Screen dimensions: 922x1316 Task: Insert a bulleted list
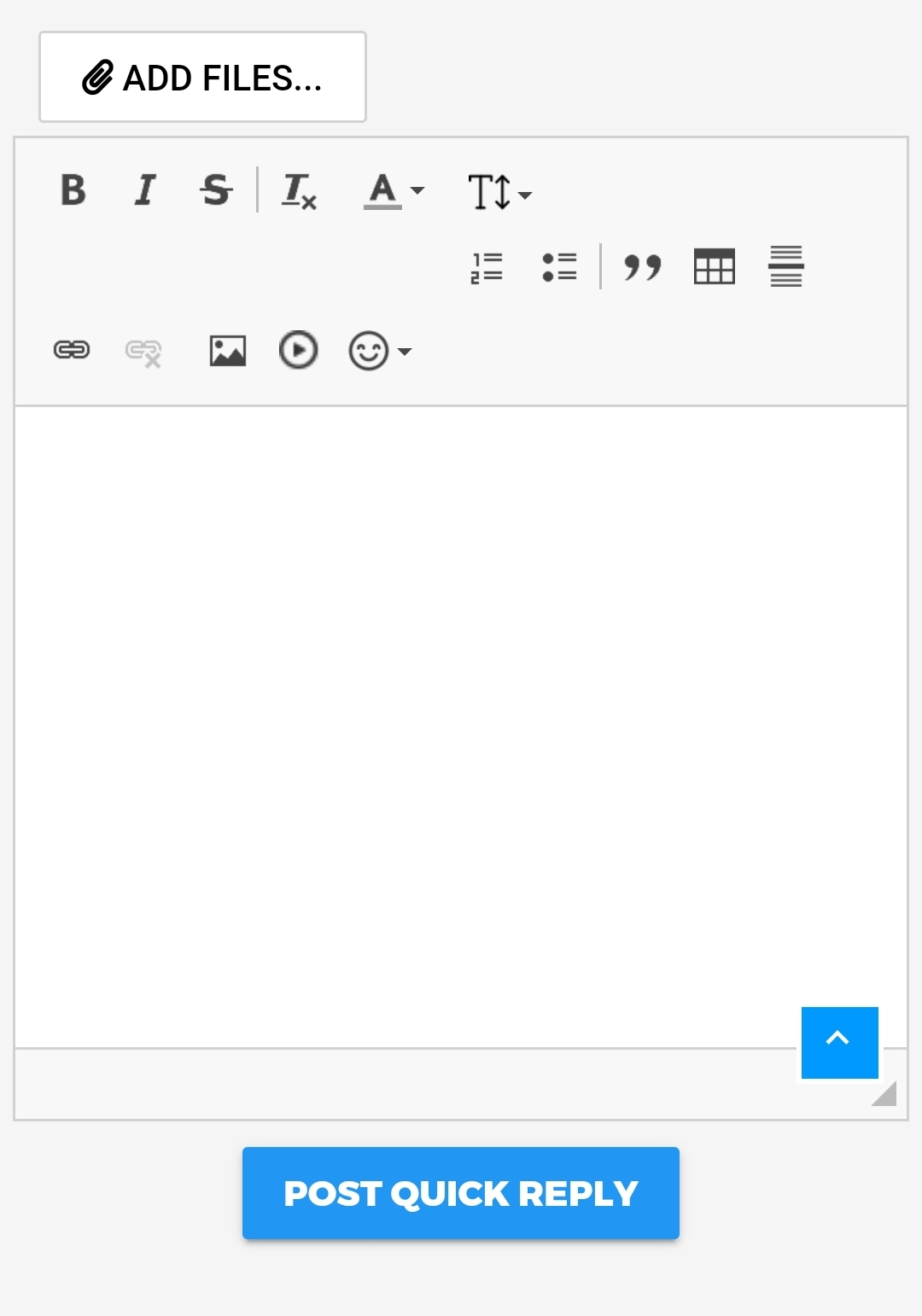pyautogui.click(x=559, y=267)
